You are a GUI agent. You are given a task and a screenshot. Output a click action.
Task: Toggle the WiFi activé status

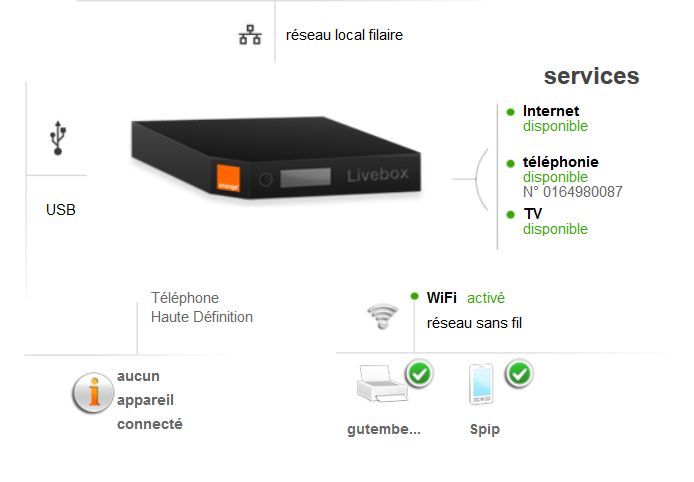tap(486, 298)
